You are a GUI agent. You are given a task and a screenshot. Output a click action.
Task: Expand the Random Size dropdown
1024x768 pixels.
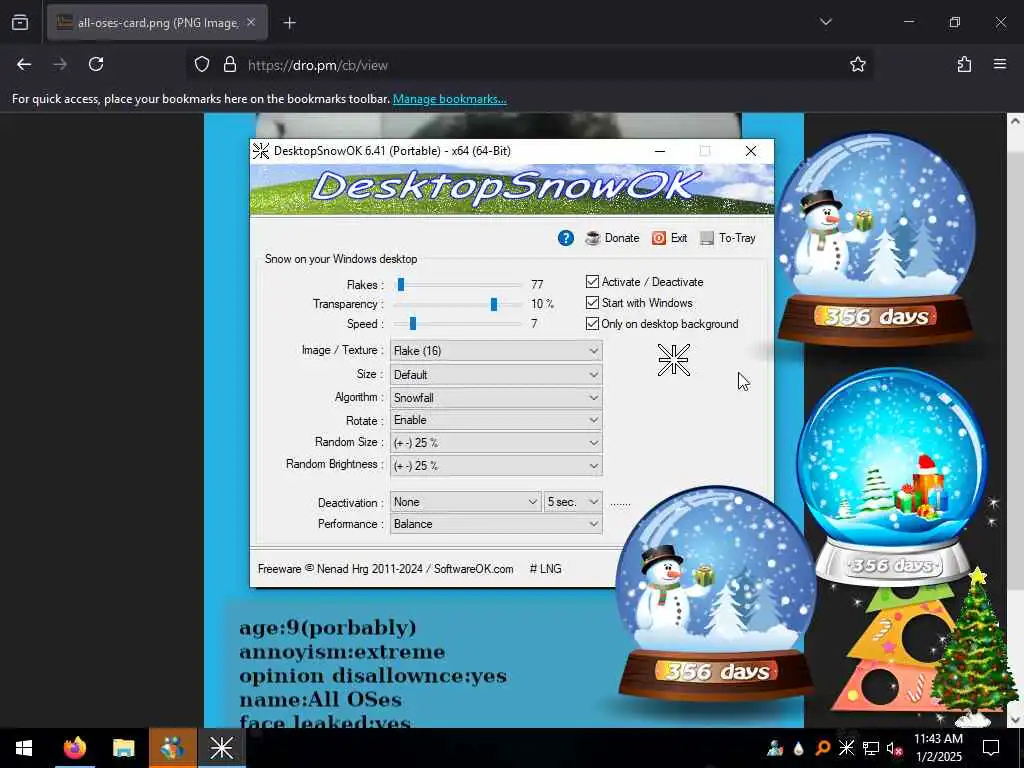pyautogui.click(x=496, y=442)
